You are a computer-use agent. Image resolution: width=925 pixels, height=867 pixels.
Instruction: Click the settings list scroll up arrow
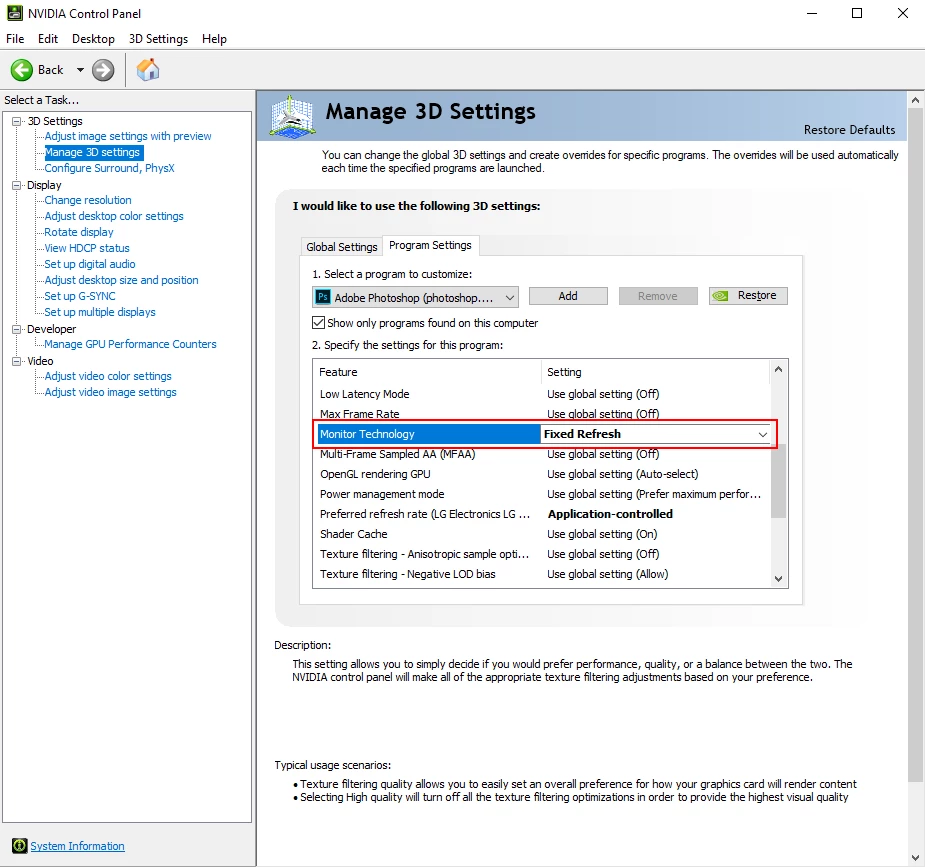[x=778, y=370]
